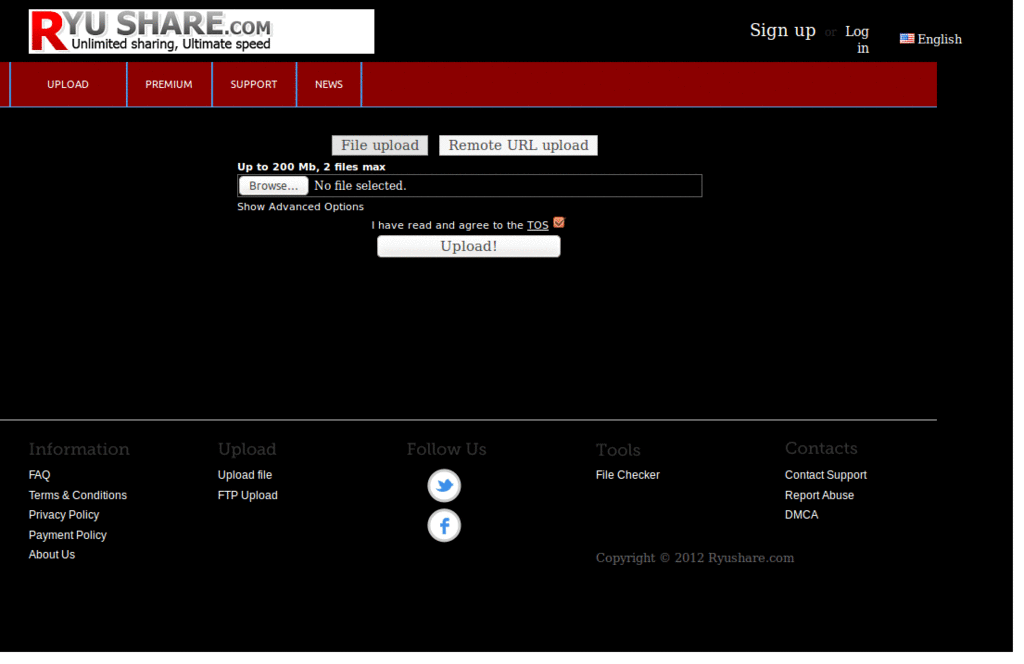Open the FAQ footer link
Image resolution: width=1024 pixels, height=664 pixels.
coord(39,475)
